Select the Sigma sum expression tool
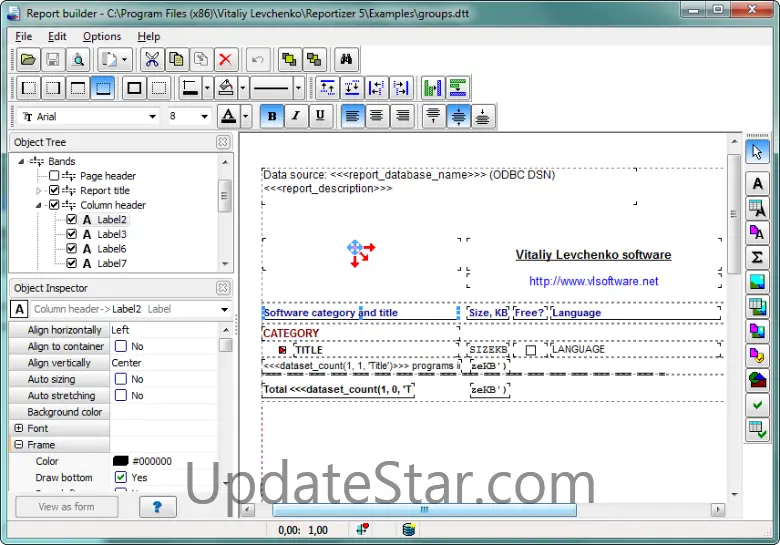Screen dimensions: 780x545 click(x=757, y=257)
